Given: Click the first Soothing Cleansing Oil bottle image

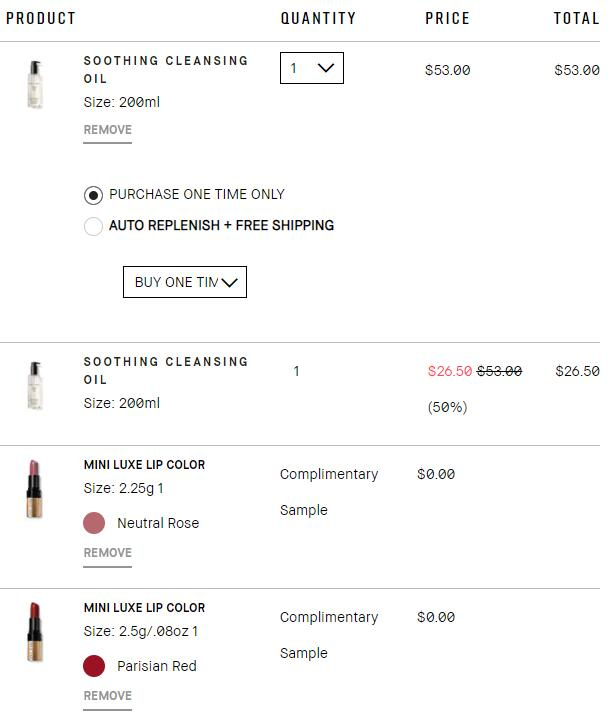Looking at the screenshot, I should (36, 84).
